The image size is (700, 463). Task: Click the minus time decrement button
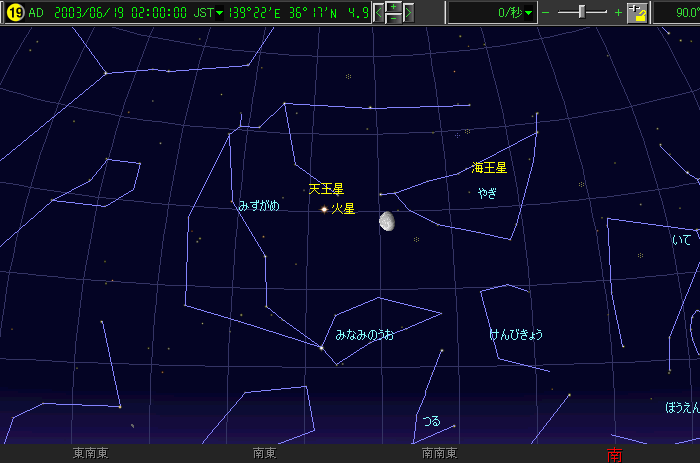pos(394,19)
